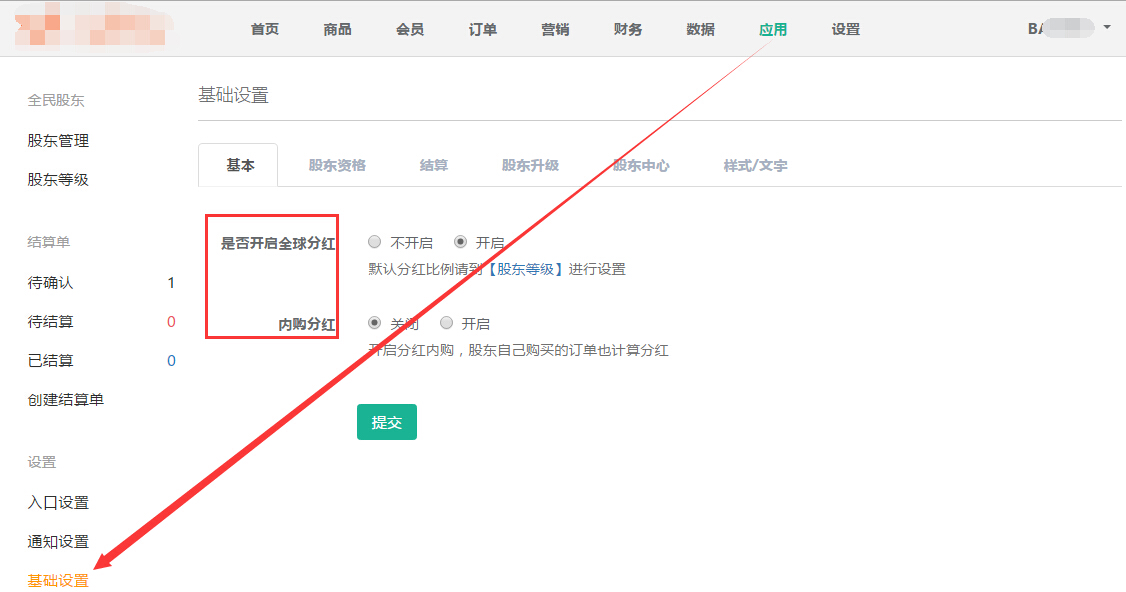Screen dimensions: 1126x592
Task: Open 财务 in the top navigation
Action: point(628,29)
